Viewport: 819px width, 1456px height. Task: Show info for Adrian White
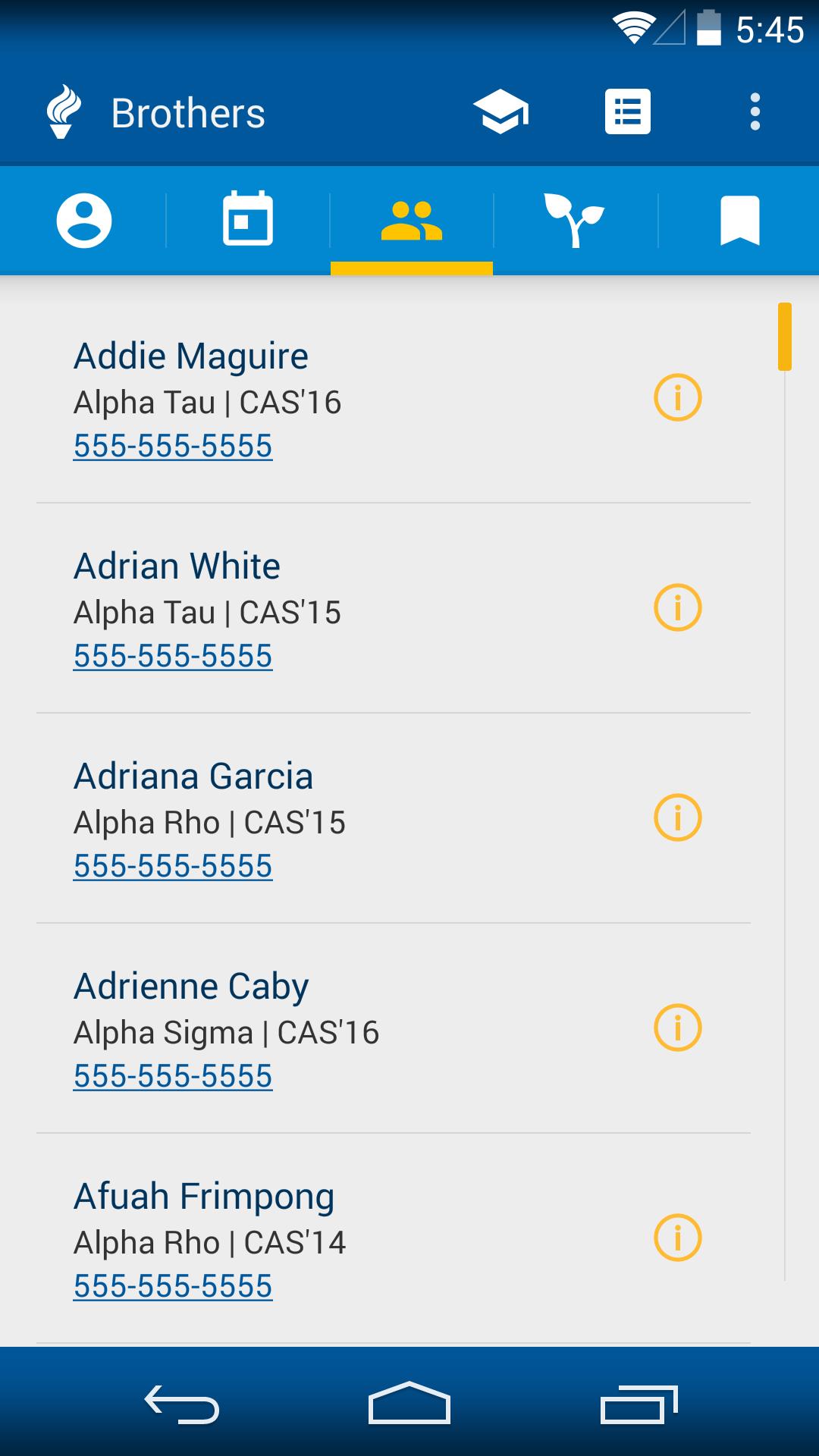(677, 607)
